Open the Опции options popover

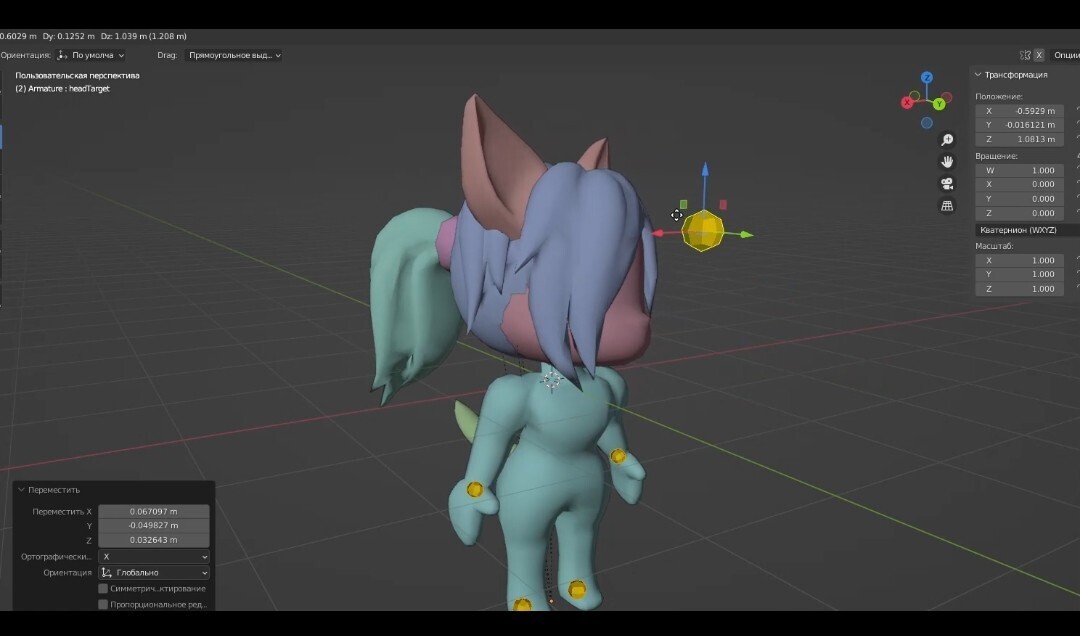(x=1067, y=55)
